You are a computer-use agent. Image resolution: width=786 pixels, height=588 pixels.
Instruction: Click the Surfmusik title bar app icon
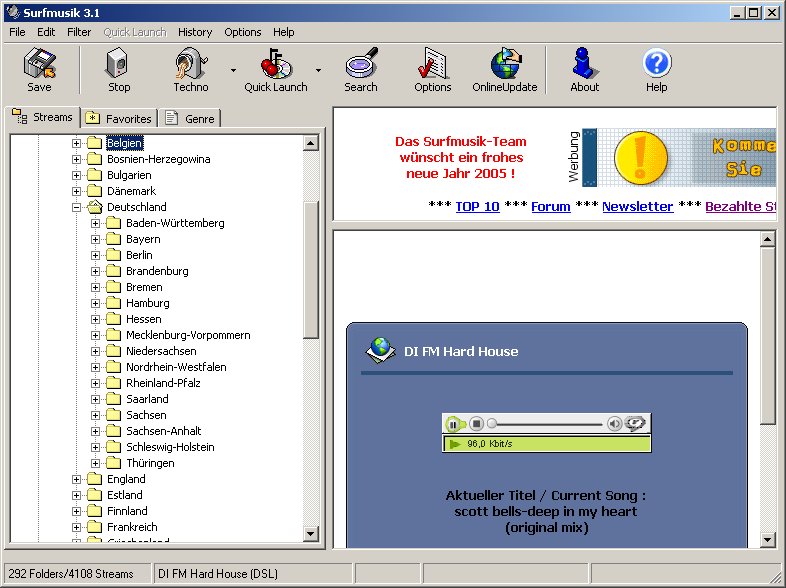13,13
